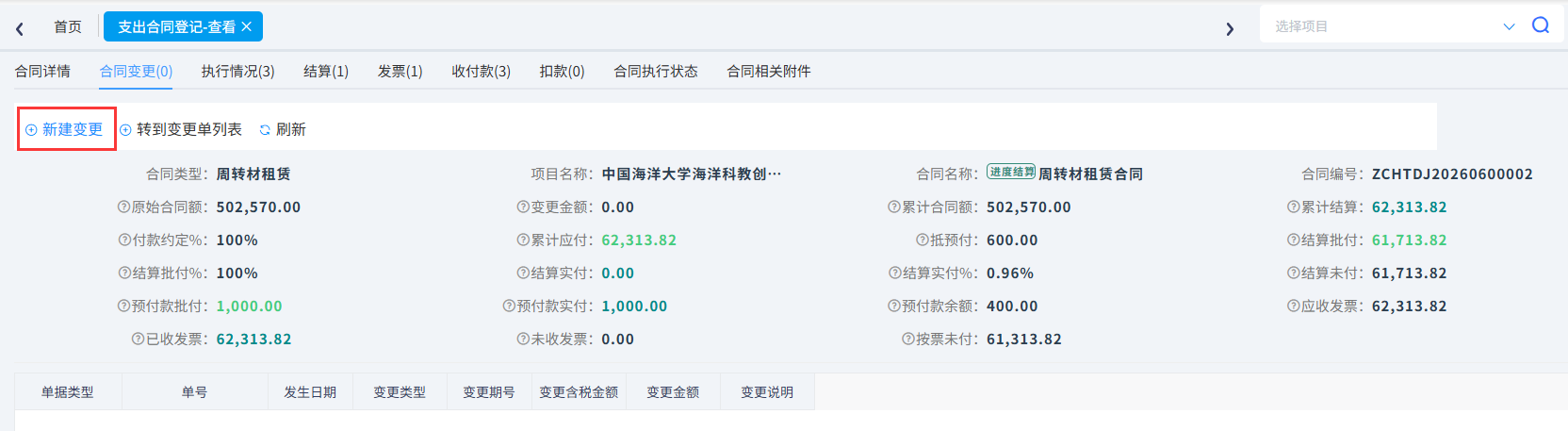Viewport: 1568px width, 431px height.
Task: Show the 合同相关附件 tab
Action: [x=769, y=71]
